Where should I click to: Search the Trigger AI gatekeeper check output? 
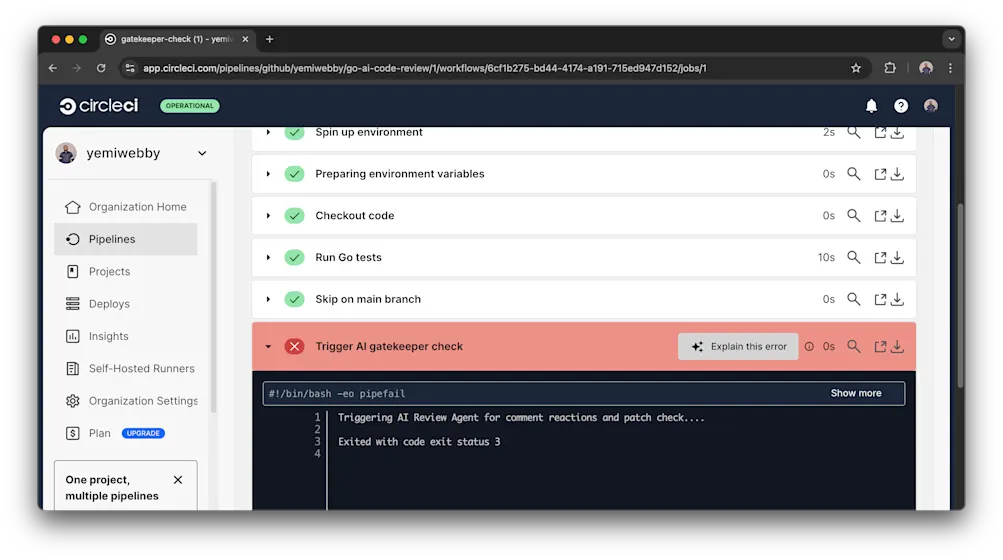853,346
